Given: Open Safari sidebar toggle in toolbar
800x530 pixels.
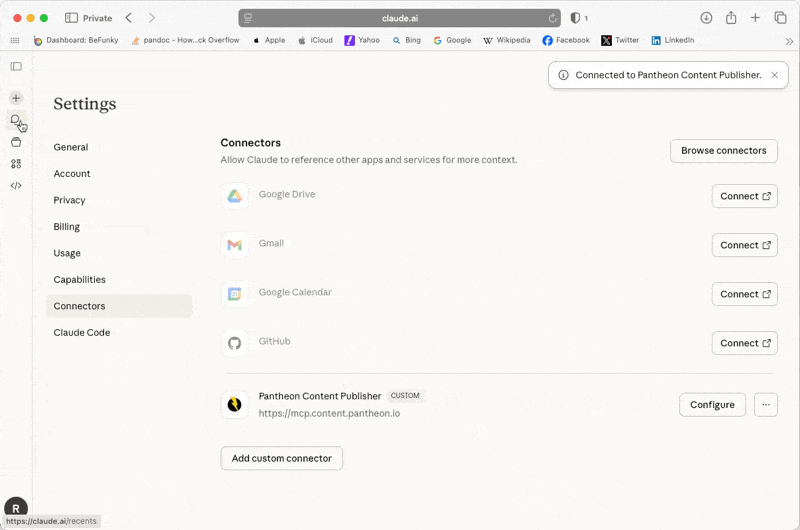Looking at the screenshot, I should [71, 18].
